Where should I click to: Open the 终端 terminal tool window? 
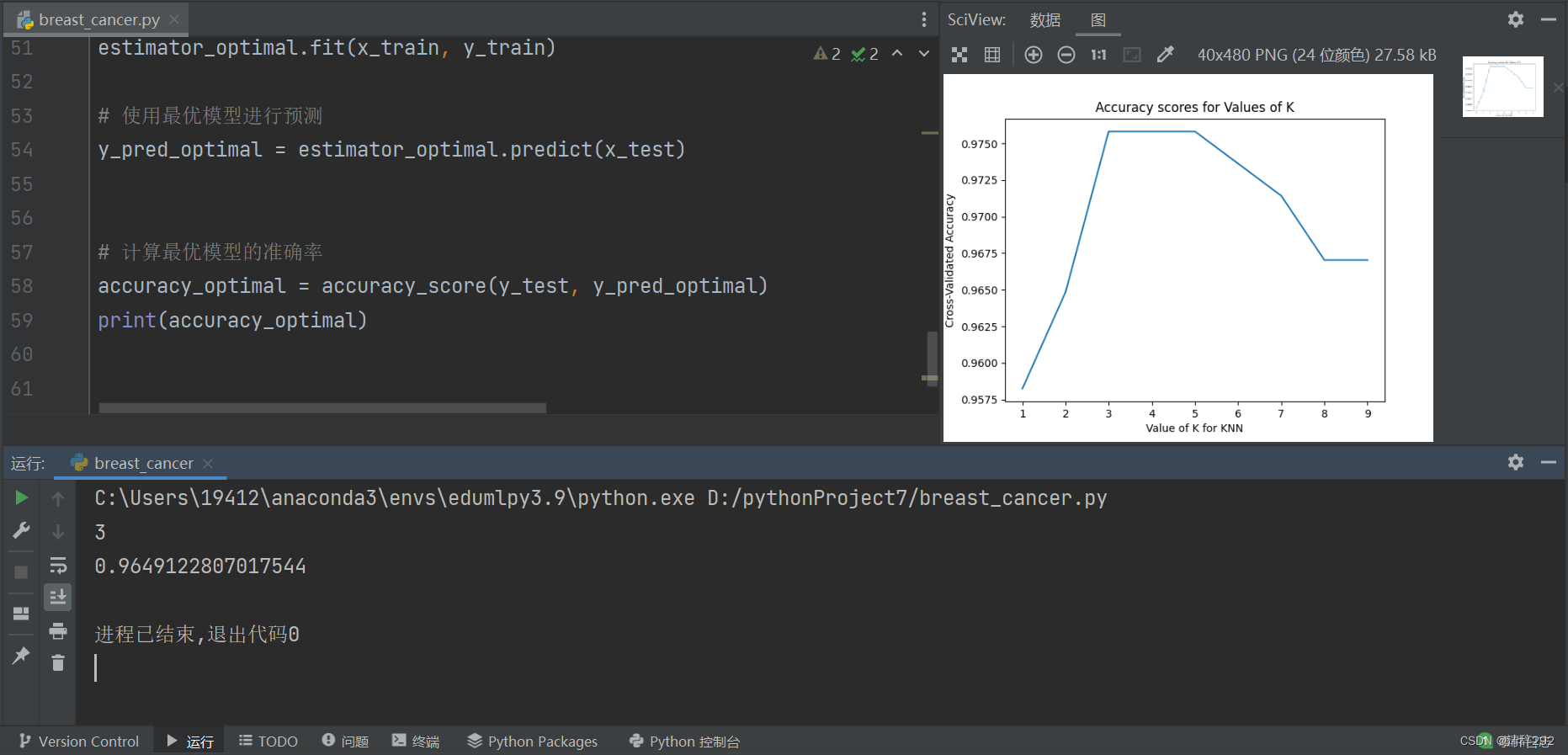coord(416,742)
